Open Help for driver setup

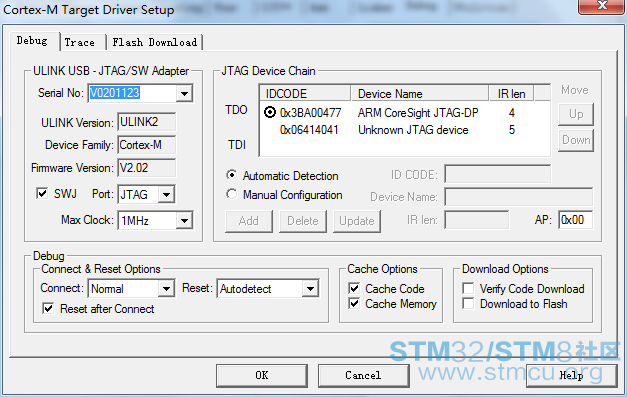(571, 375)
